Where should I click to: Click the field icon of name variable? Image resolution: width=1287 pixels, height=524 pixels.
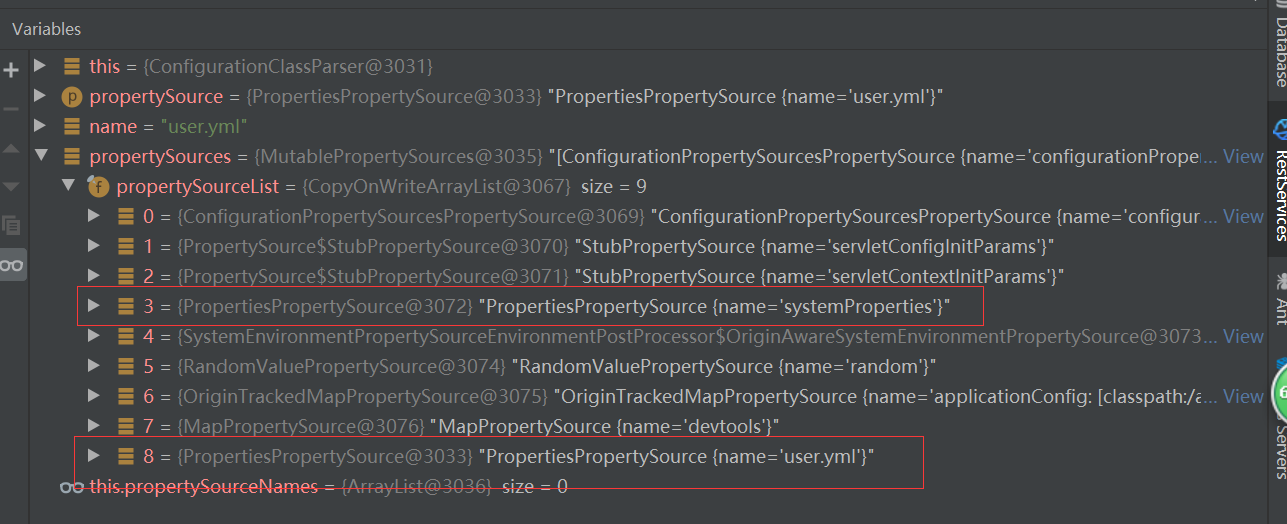point(72,126)
